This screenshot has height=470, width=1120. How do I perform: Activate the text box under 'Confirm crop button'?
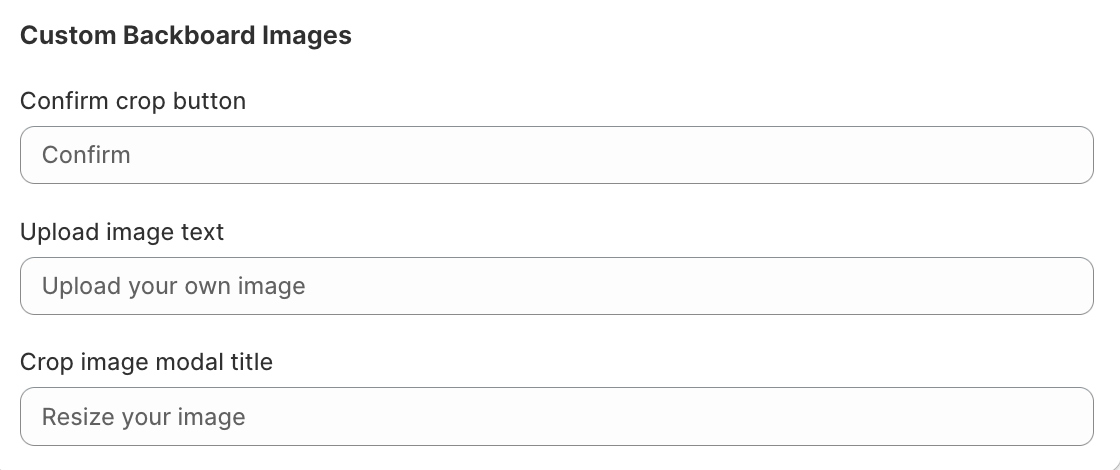pos(556,155)
